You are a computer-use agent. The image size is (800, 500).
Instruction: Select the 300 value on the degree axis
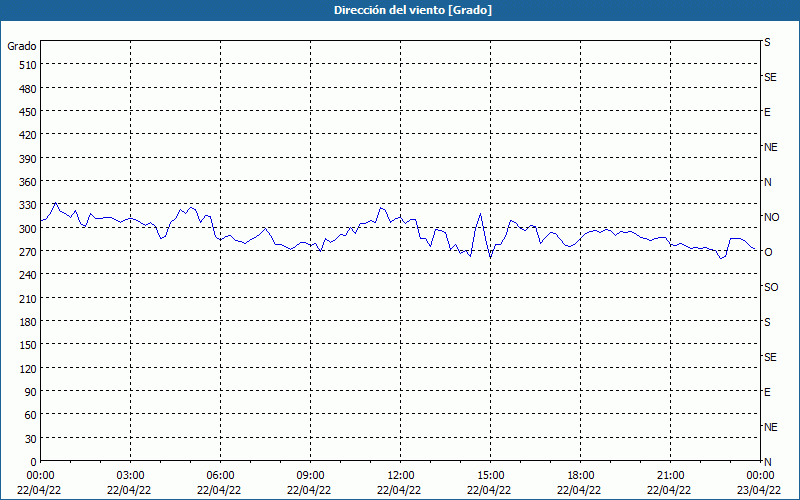(28, 229)
